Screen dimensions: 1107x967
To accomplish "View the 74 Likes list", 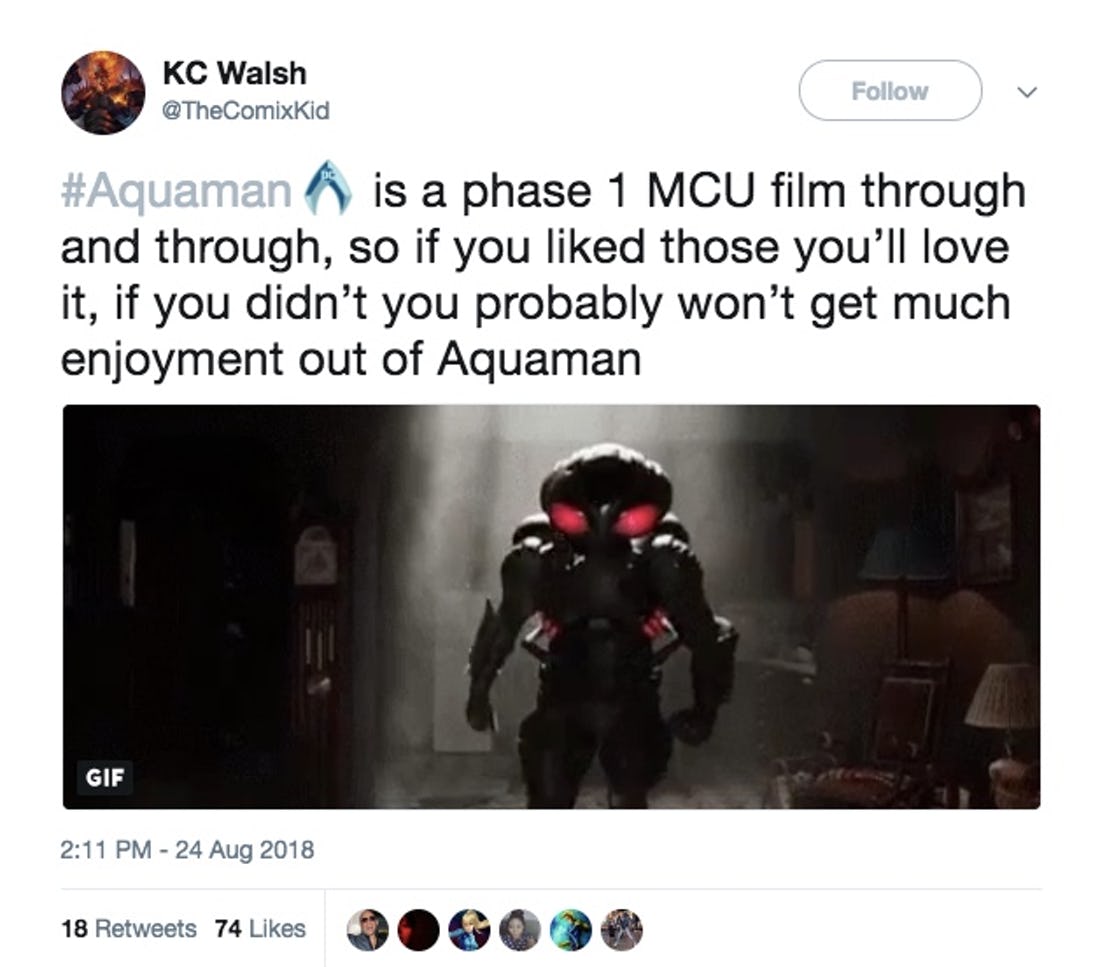I will (260, 928).
